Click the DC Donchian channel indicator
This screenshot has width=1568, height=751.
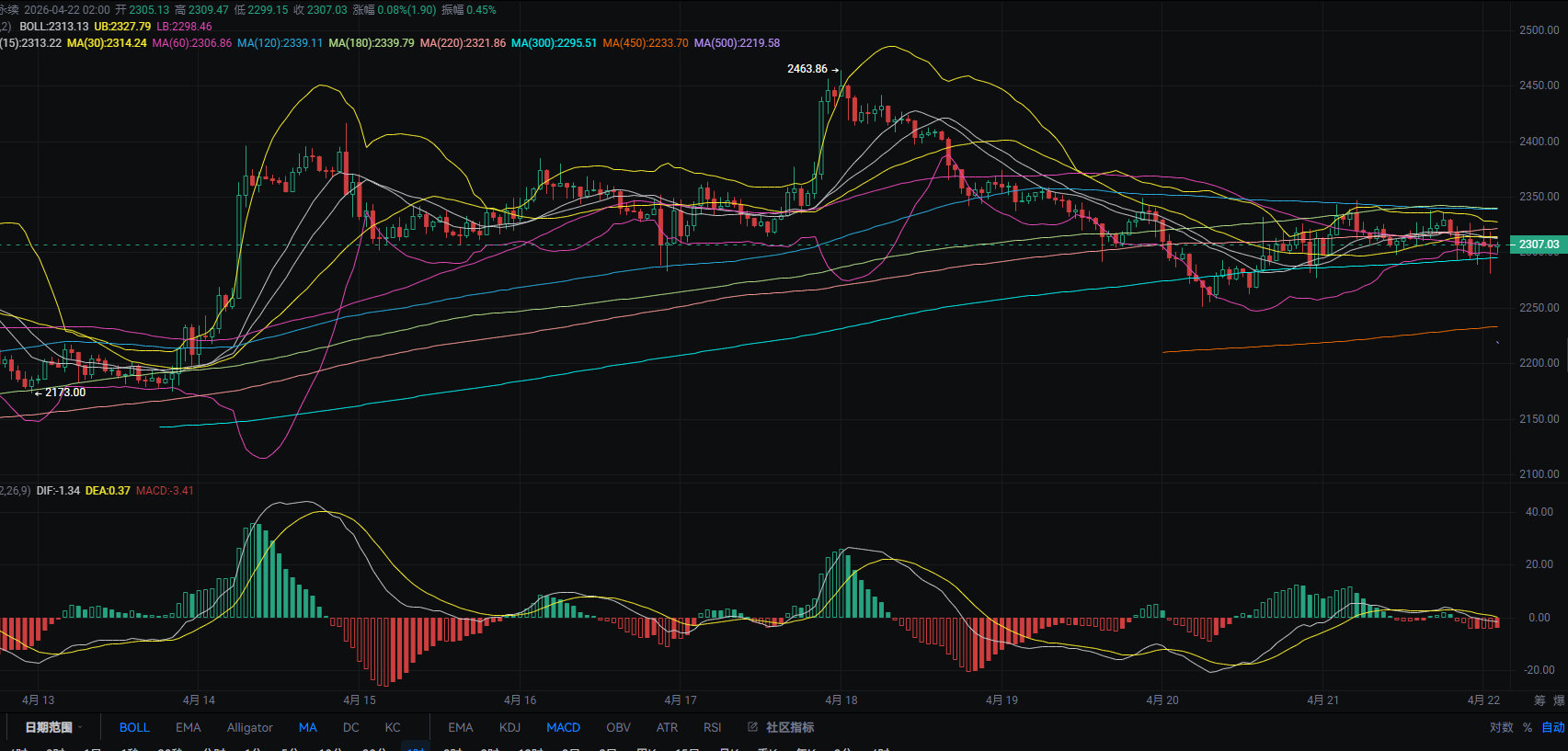350,727
